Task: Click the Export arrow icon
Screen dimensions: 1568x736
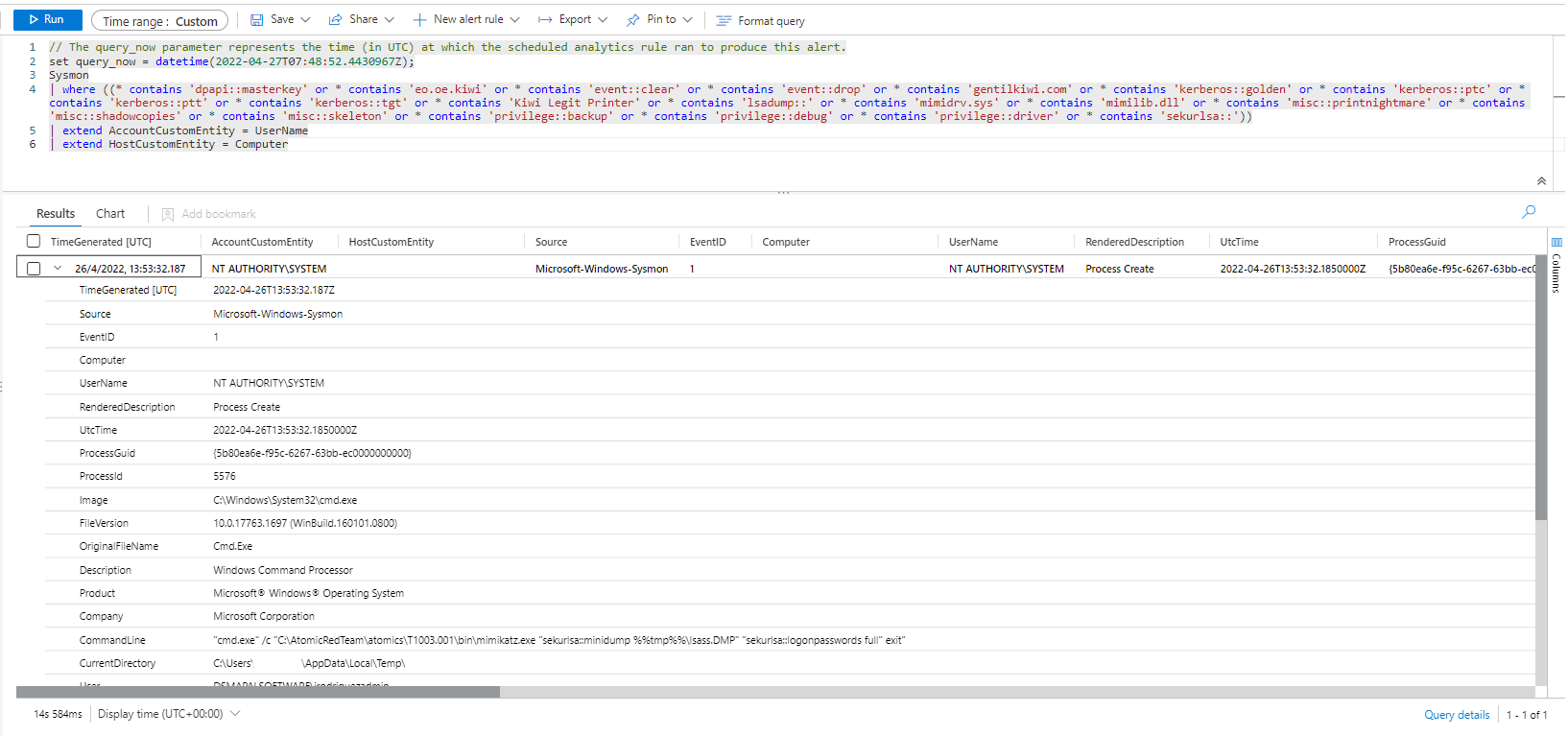Action: pos(545,20)
